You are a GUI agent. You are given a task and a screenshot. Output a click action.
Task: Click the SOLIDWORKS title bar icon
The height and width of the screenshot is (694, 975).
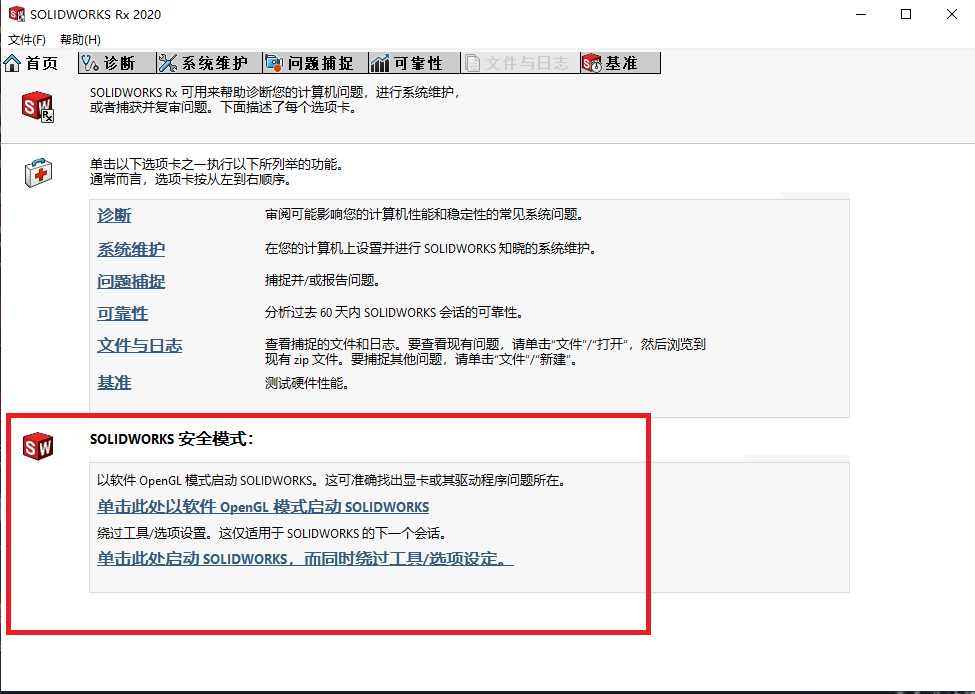click(17, 14)
